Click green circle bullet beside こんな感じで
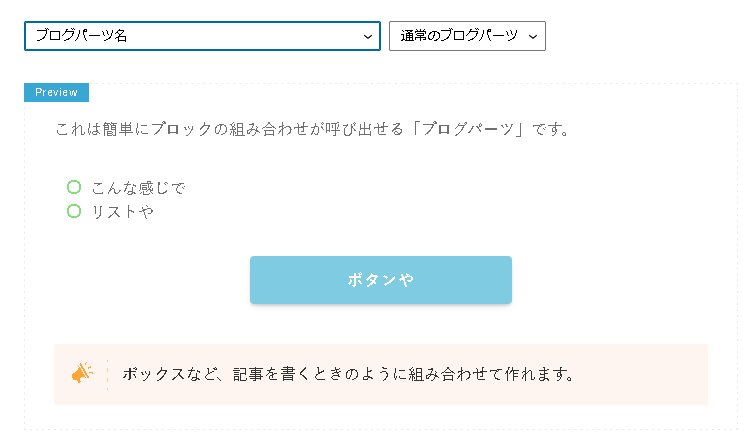The height and width of the screenshot is (446, 755). coord(74,187)
